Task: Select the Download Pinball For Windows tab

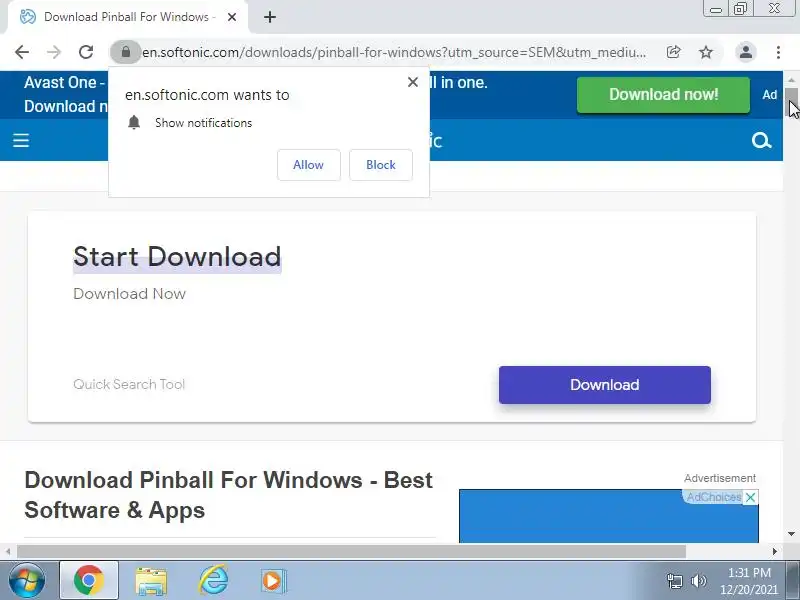Action: coord(128,17)
